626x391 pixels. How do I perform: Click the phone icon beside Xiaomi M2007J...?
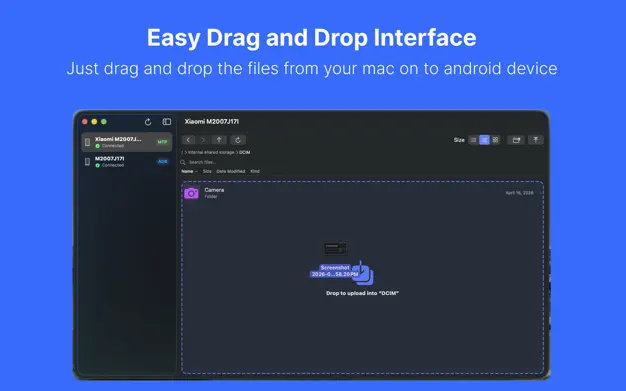click(87, 142)
